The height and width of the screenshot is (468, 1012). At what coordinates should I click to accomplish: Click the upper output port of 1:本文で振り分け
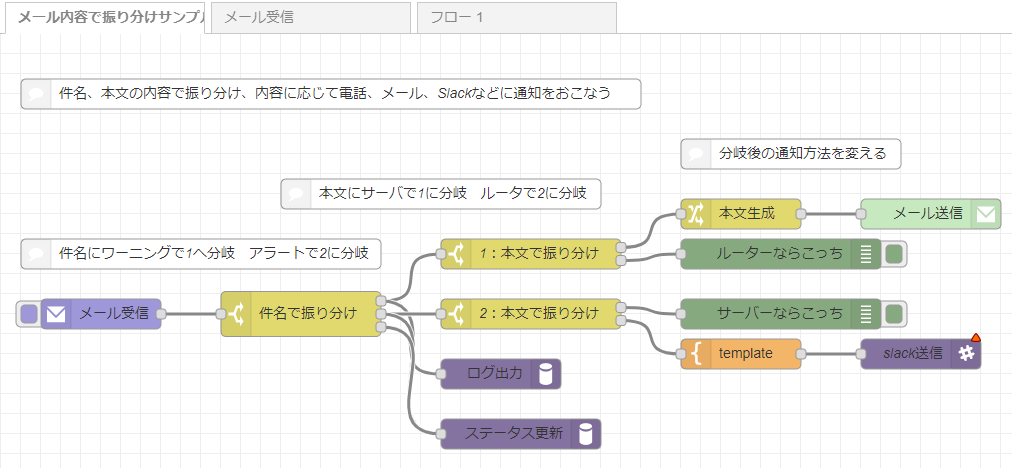pyautogui.click(x=621, y=247)
